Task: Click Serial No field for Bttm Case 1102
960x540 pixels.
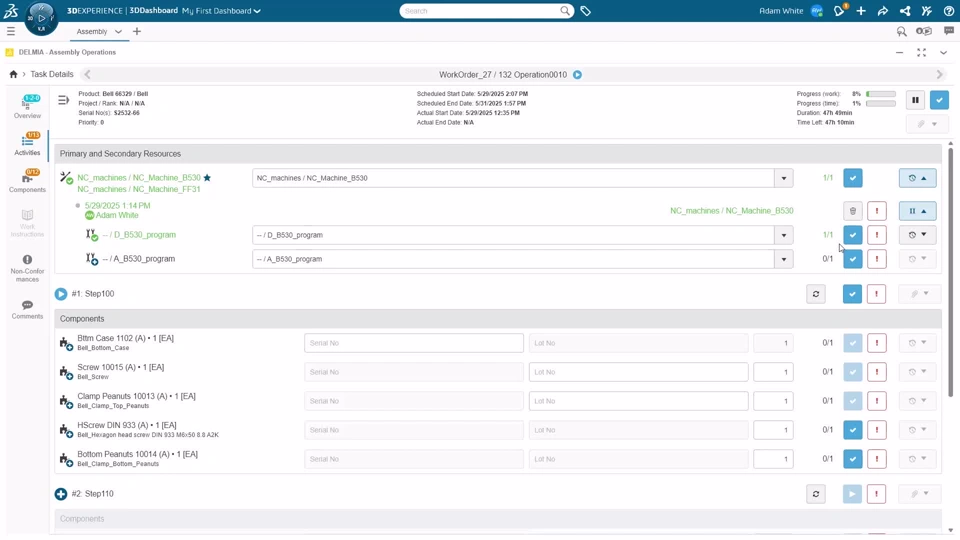Action: coord(414,343)
